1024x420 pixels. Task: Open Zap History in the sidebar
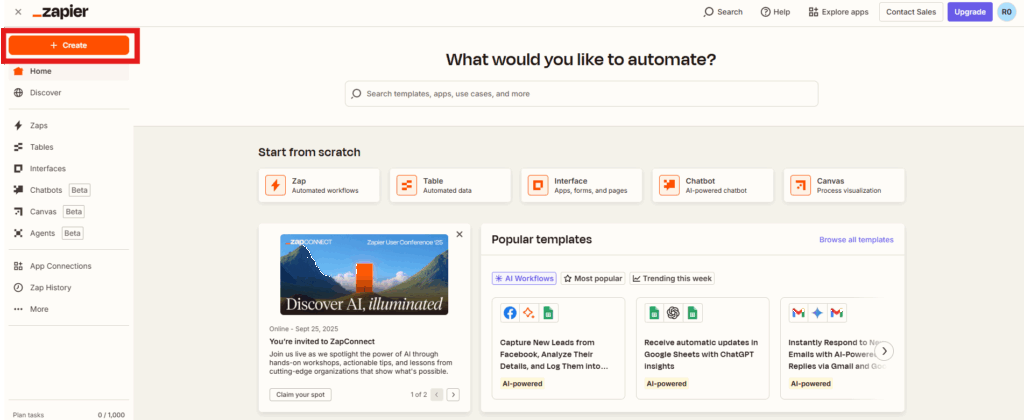(x=69, y=287)
